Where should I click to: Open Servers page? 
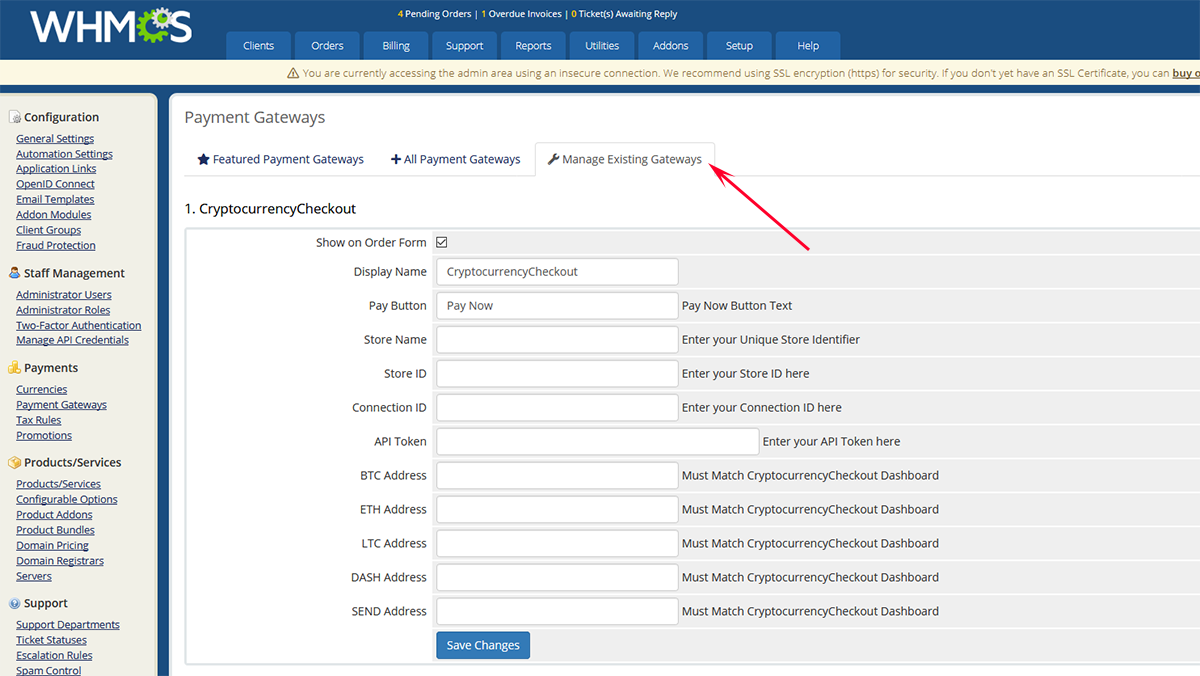click(33, 576)
